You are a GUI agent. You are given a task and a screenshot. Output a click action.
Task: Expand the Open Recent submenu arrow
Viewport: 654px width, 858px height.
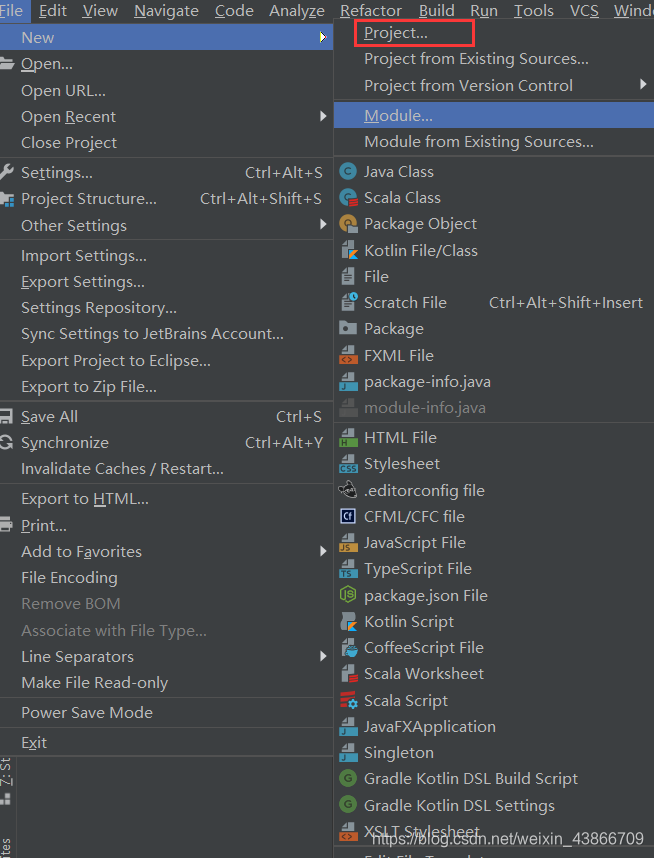point(323,116)
